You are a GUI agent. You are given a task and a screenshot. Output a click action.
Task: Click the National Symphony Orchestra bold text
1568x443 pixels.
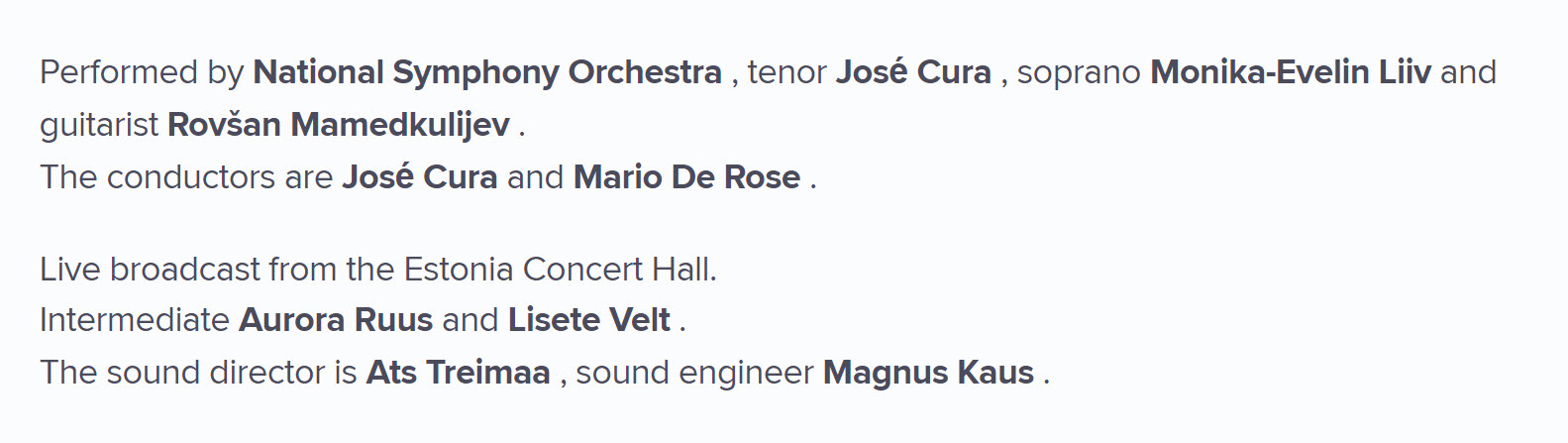pyautogui.click(x=487, y=72)
